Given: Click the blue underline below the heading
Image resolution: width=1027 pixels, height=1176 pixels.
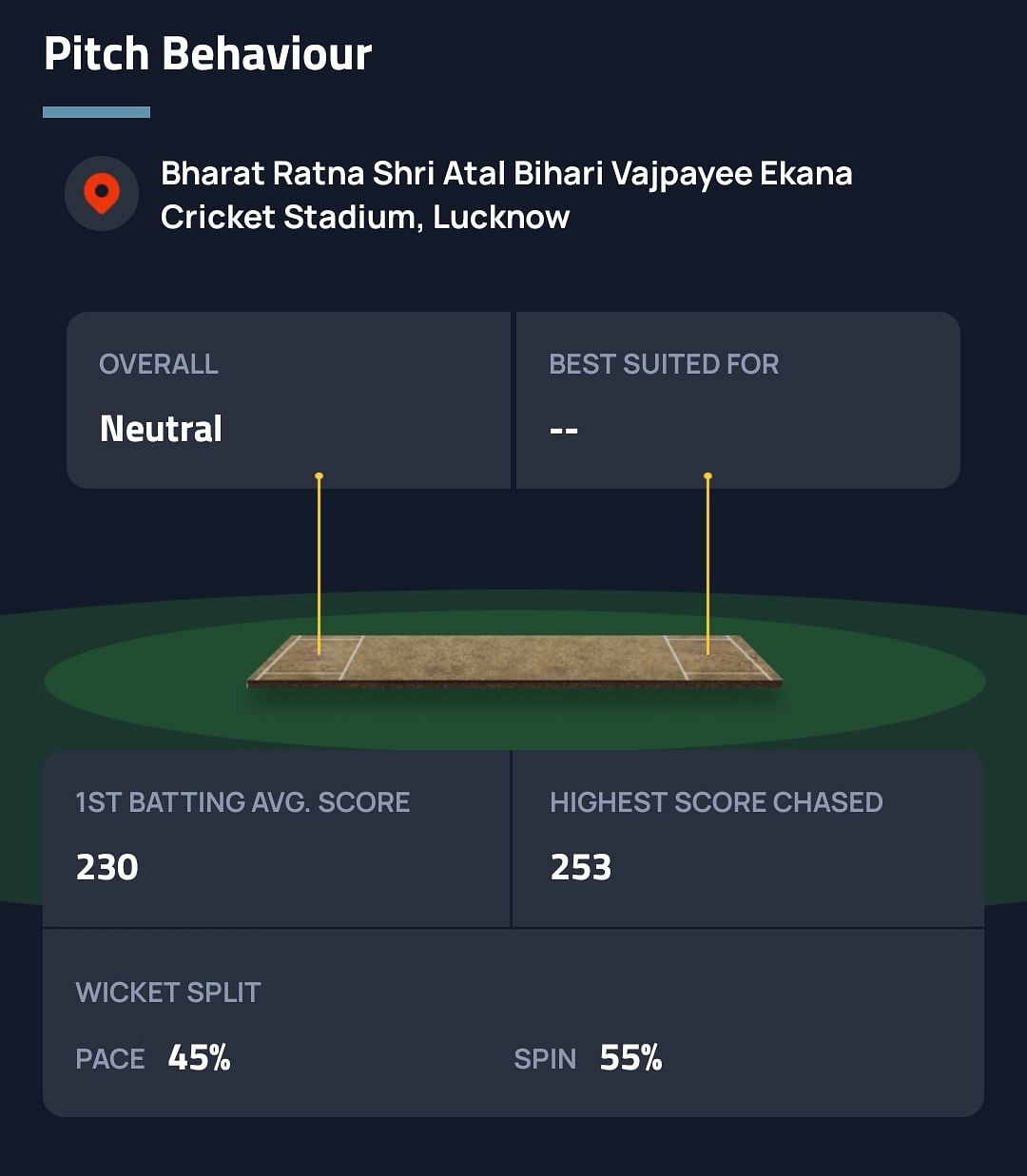Looking at the screenshot, I should click(96, 112).
